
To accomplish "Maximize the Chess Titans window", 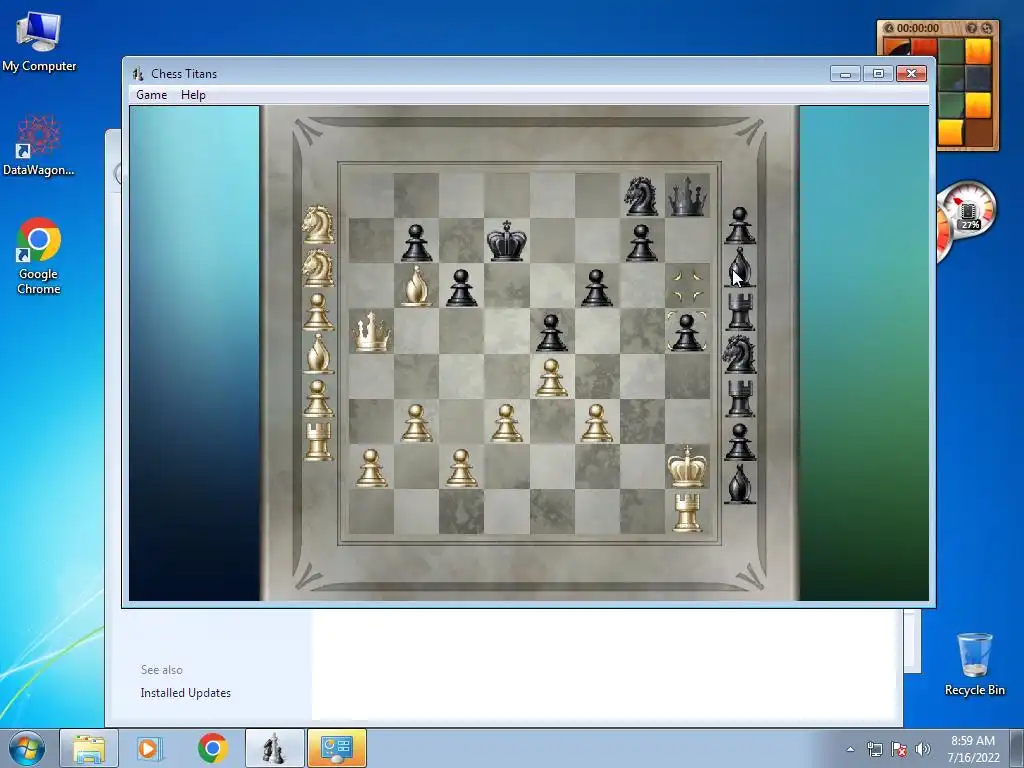I will (878, 74).
